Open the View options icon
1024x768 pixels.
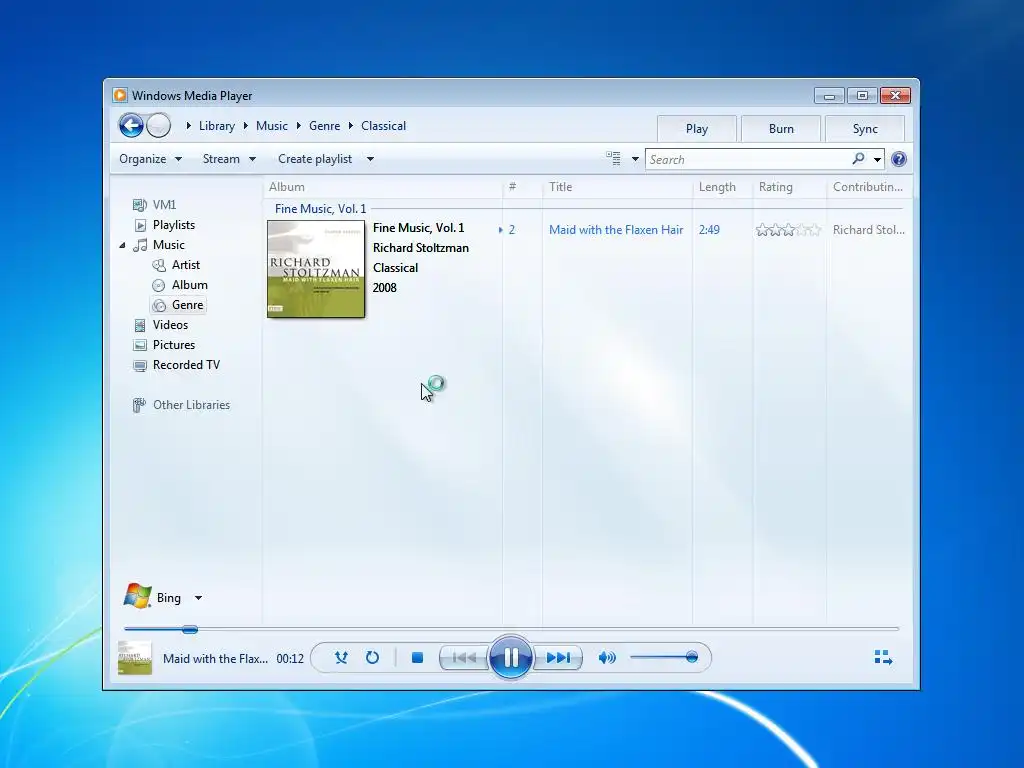tap(613, 159)
